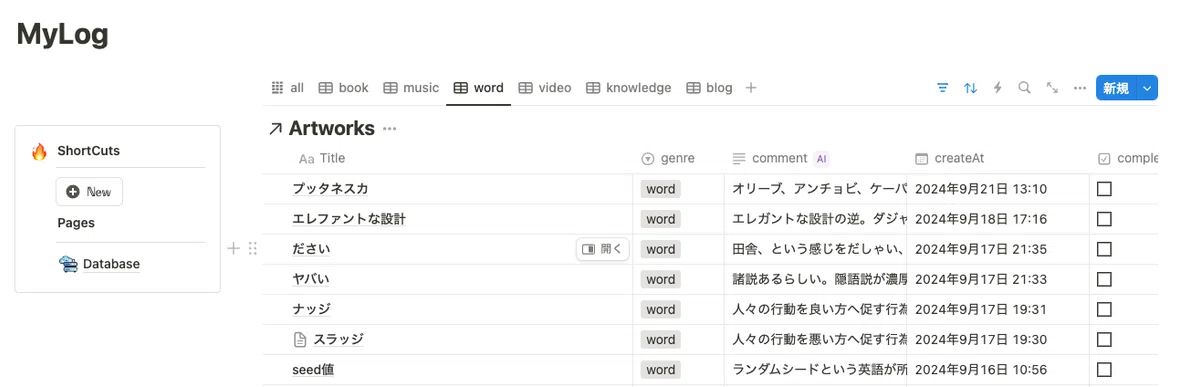Click the Pages heading text
Viewport: 1200px width, 387px height.
pyautogui.click(x=76, y=223)
